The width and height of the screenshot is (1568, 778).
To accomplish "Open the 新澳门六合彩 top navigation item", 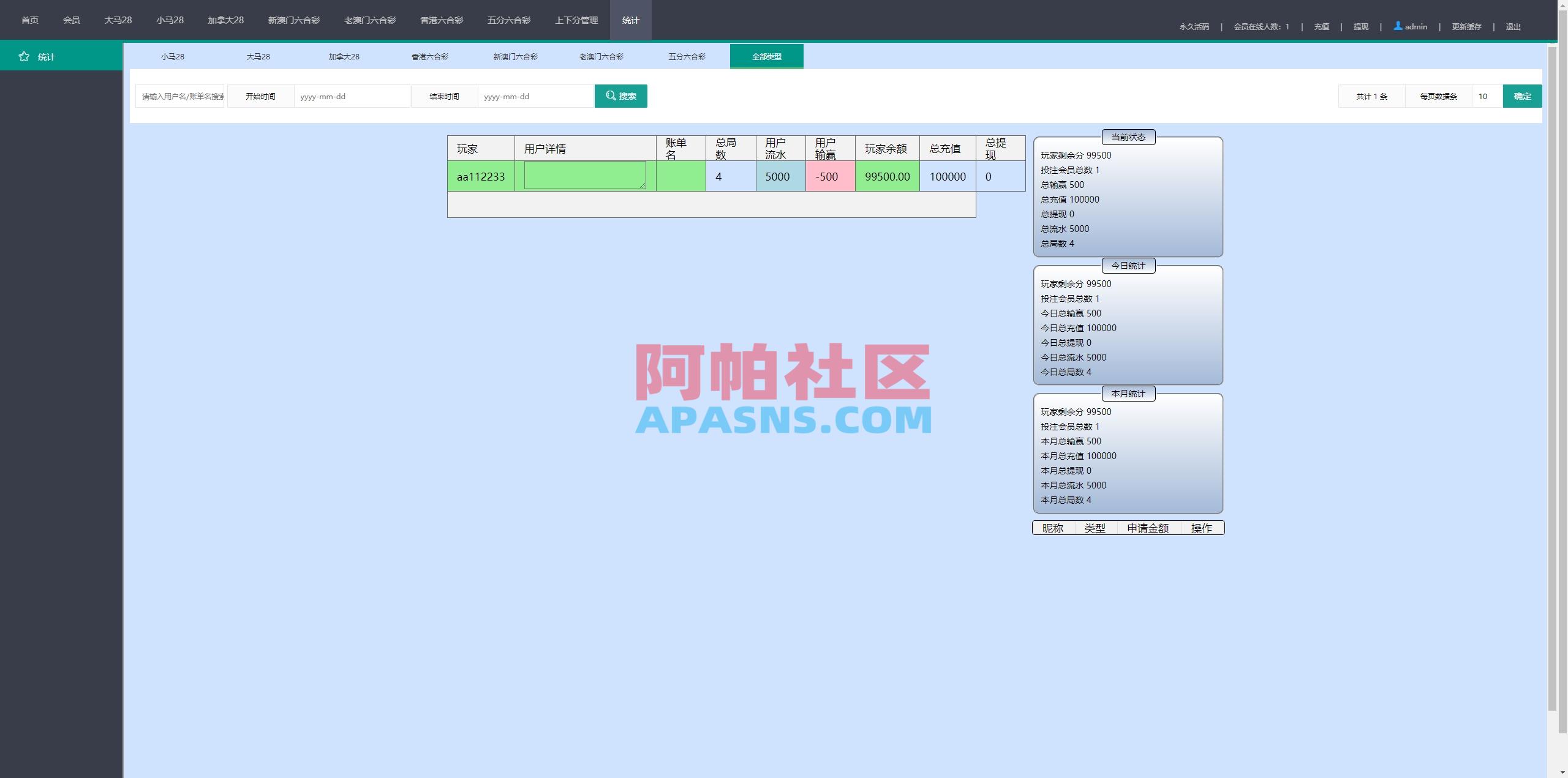I will (x=293, y=20).
